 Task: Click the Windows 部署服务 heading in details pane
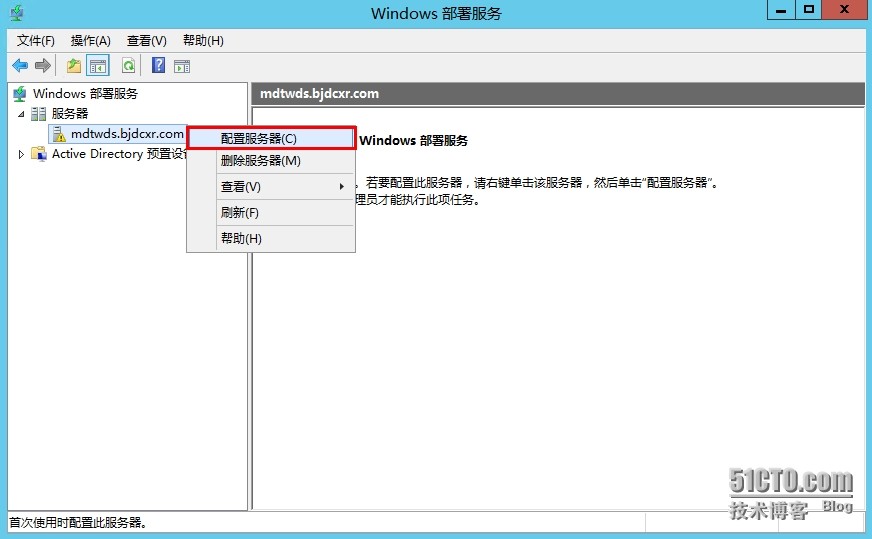(413, 140)
